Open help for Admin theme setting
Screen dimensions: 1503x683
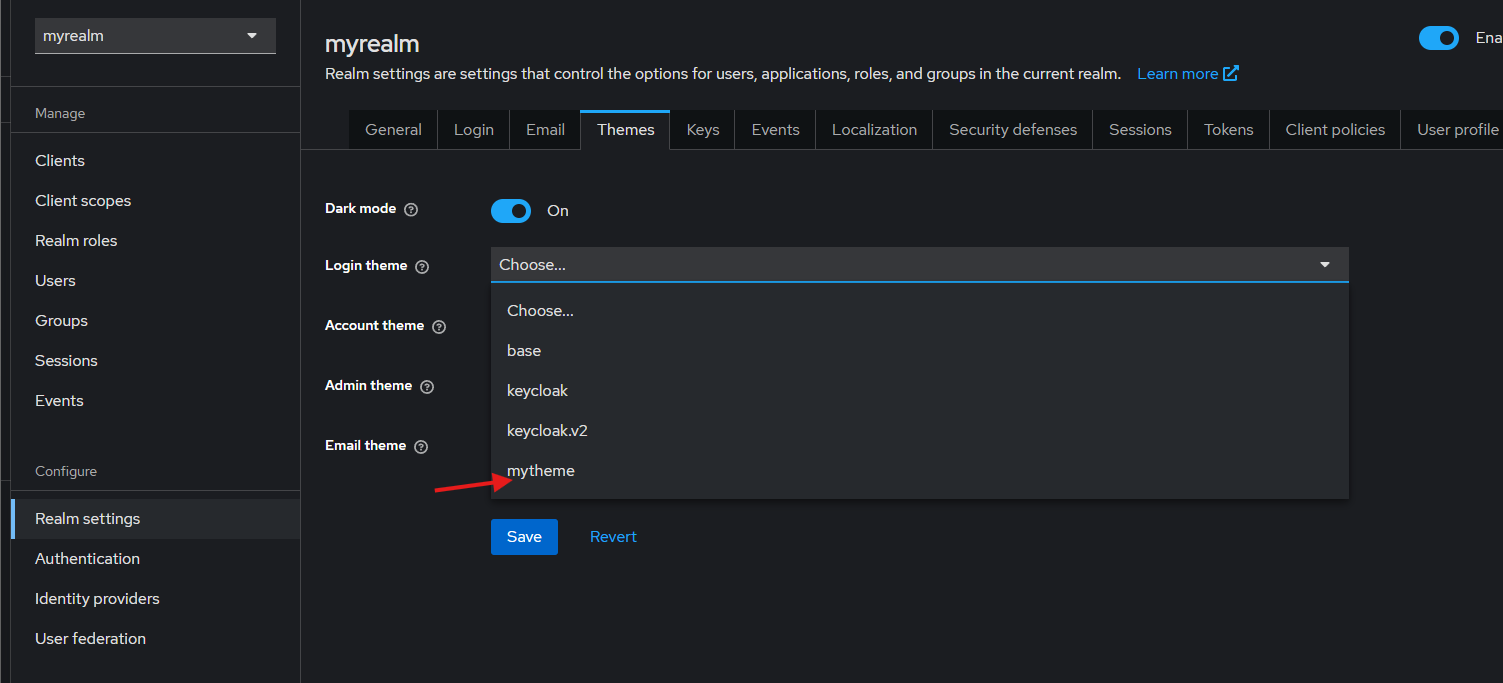pos(427,387)
